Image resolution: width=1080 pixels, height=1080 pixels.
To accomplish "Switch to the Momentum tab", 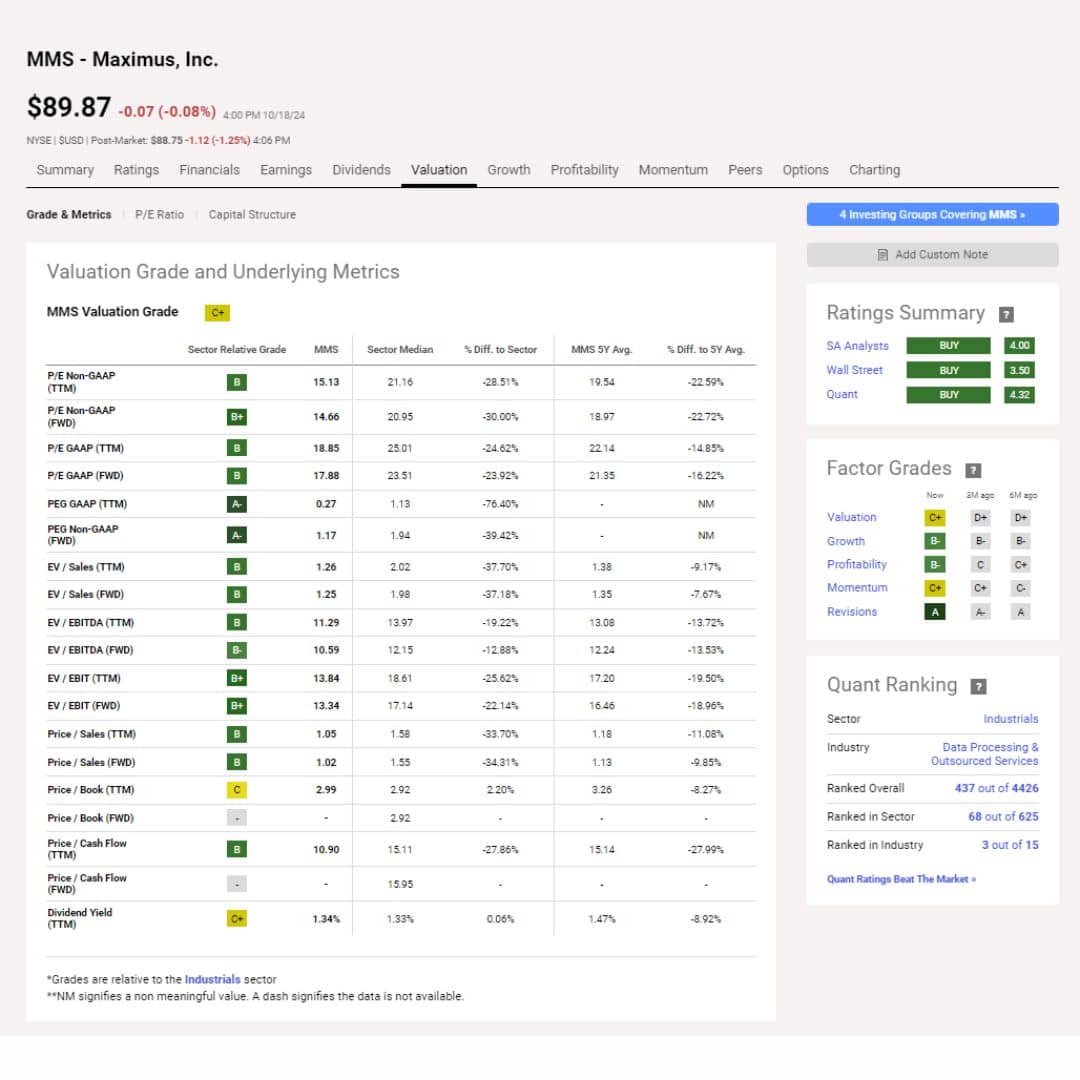I will [673, 170].
